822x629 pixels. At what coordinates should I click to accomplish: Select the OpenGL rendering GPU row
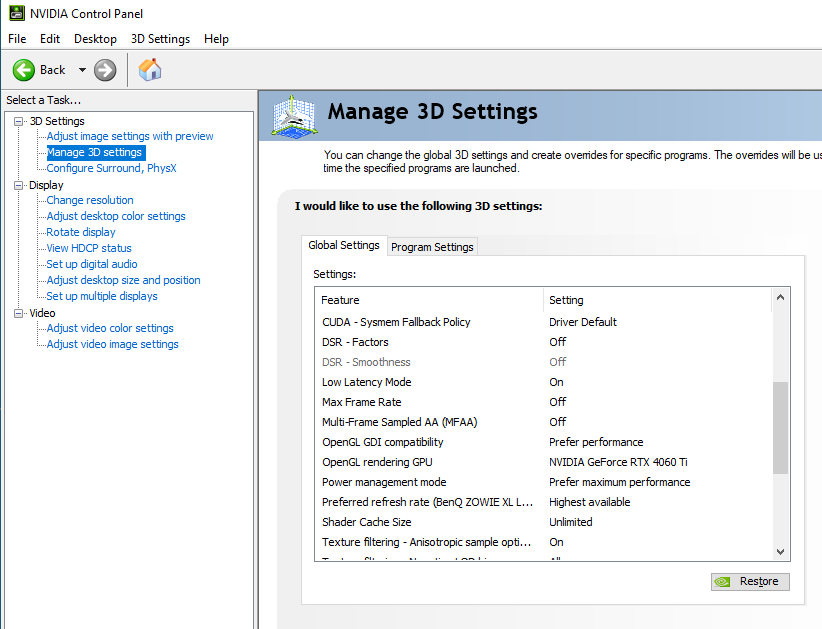point(543,462)
